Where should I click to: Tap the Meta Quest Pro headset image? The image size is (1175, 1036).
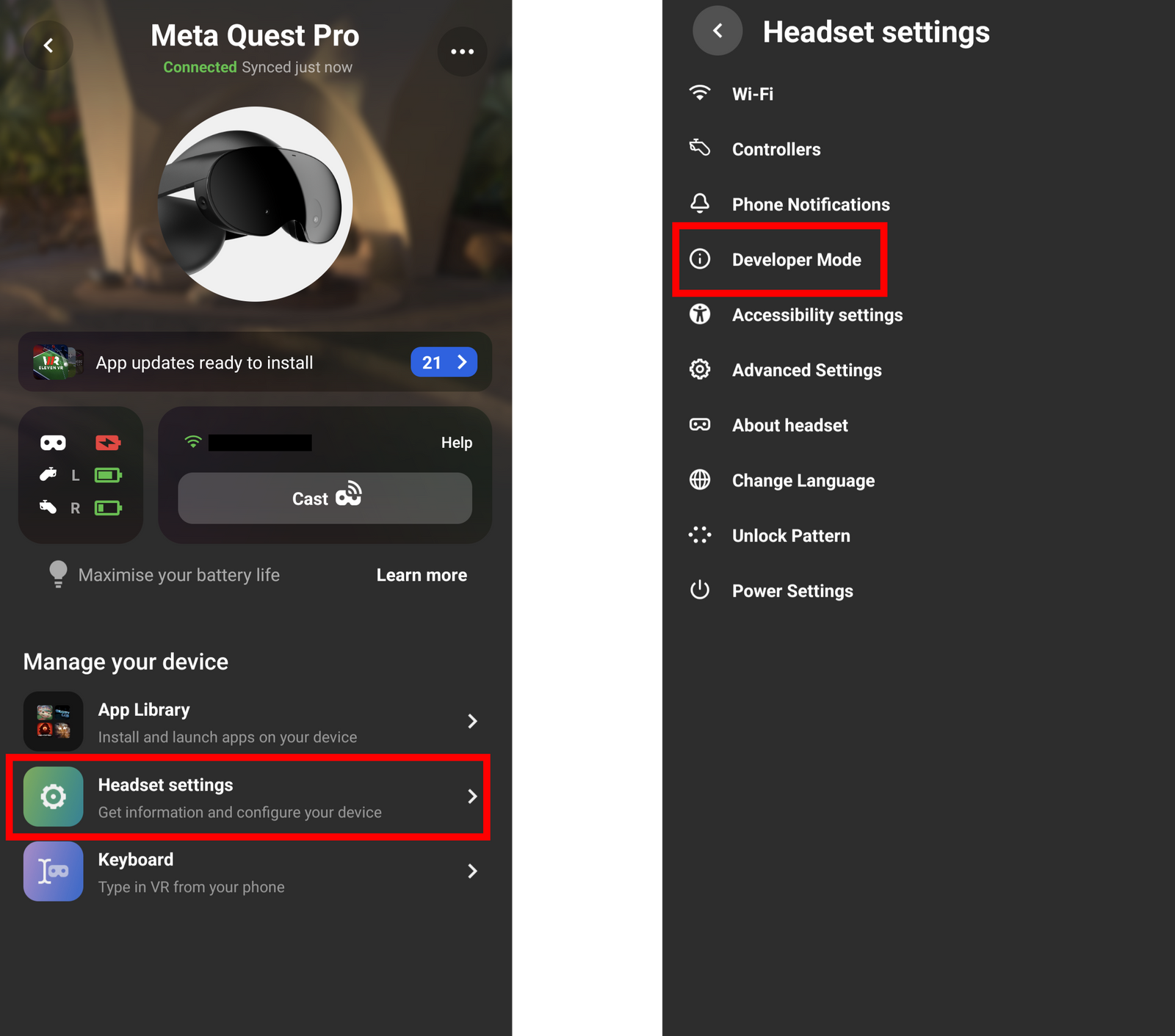click(x=255, y=204)
